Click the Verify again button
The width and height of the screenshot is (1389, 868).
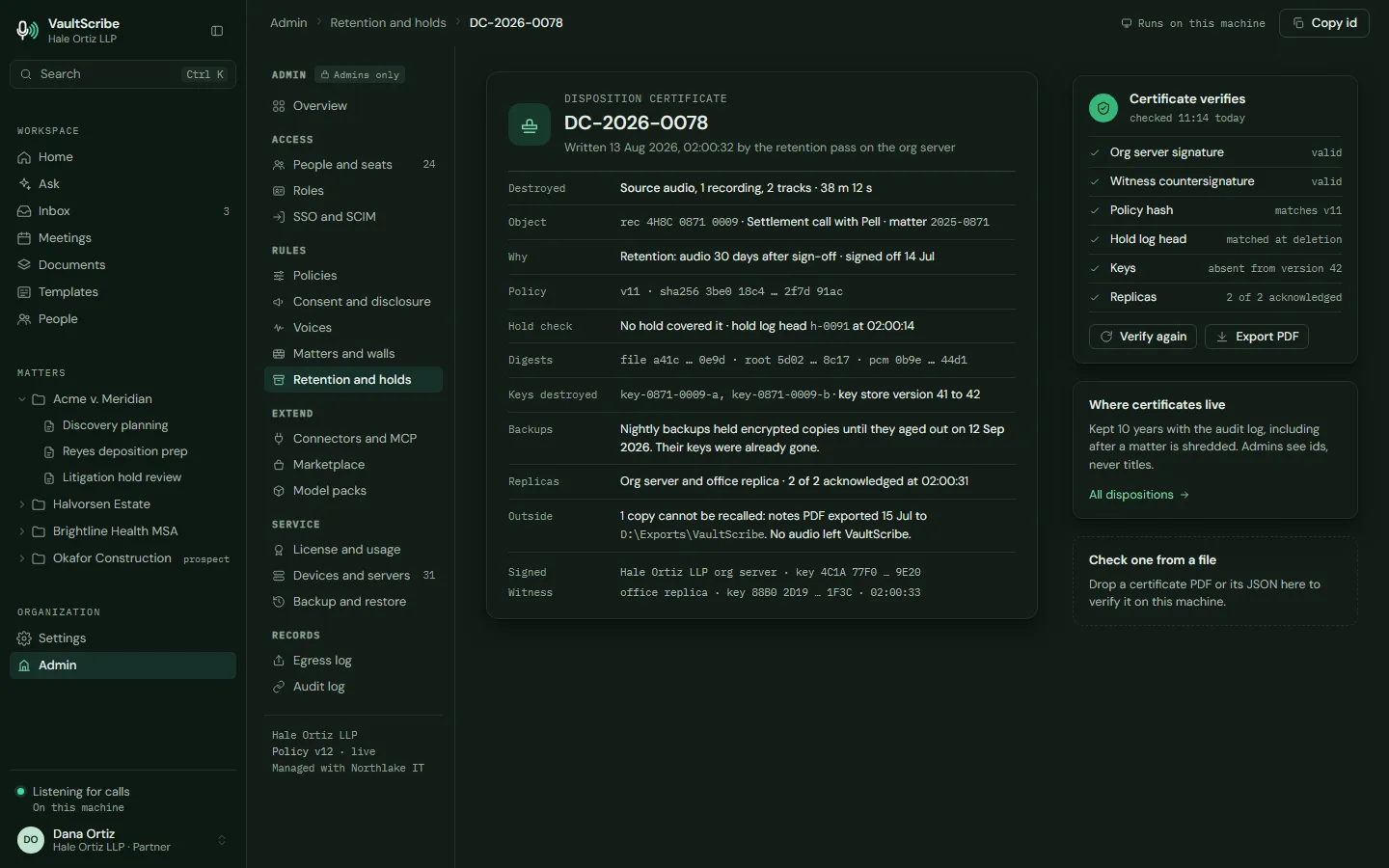1143,337
